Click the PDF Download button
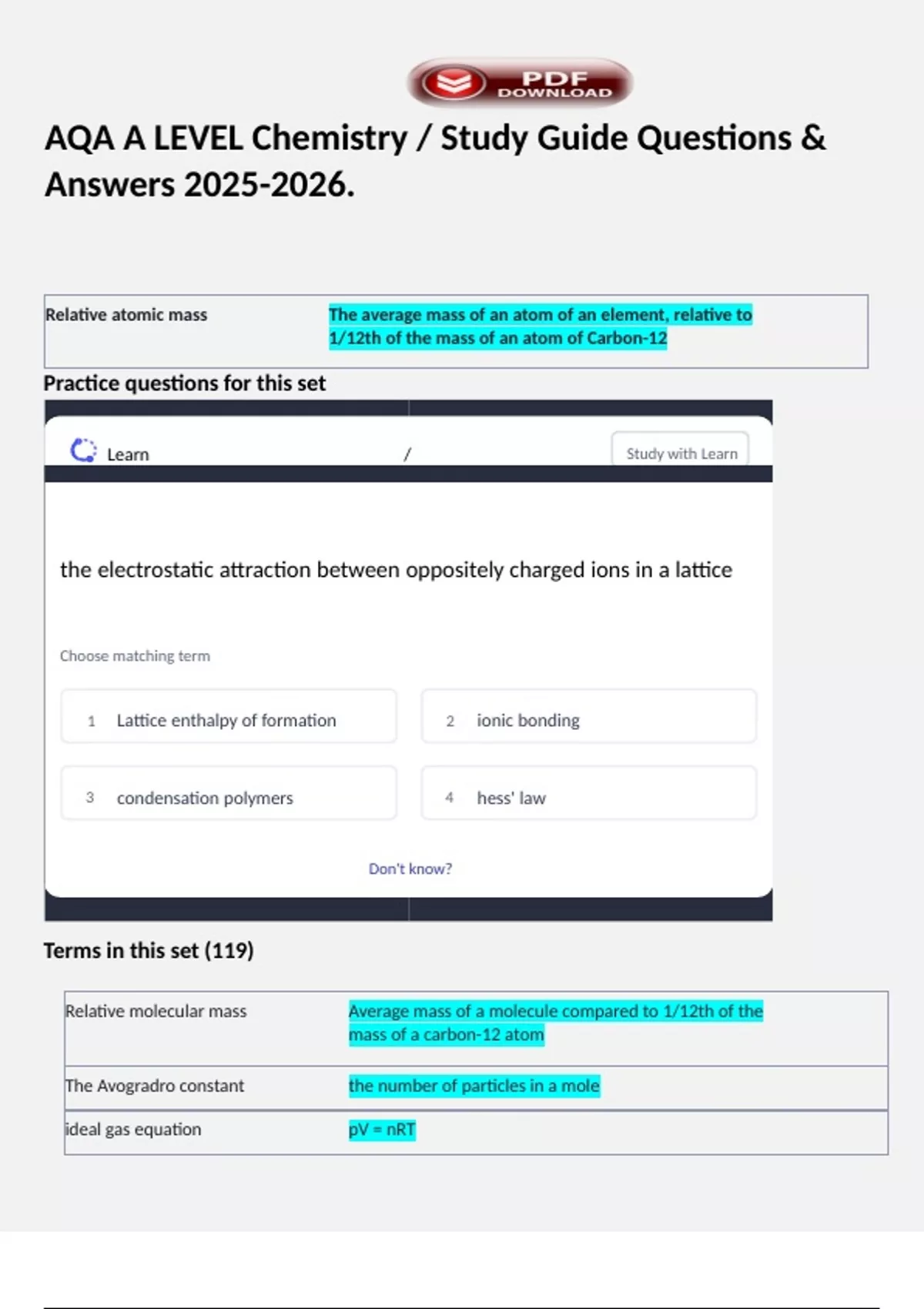 520,83
